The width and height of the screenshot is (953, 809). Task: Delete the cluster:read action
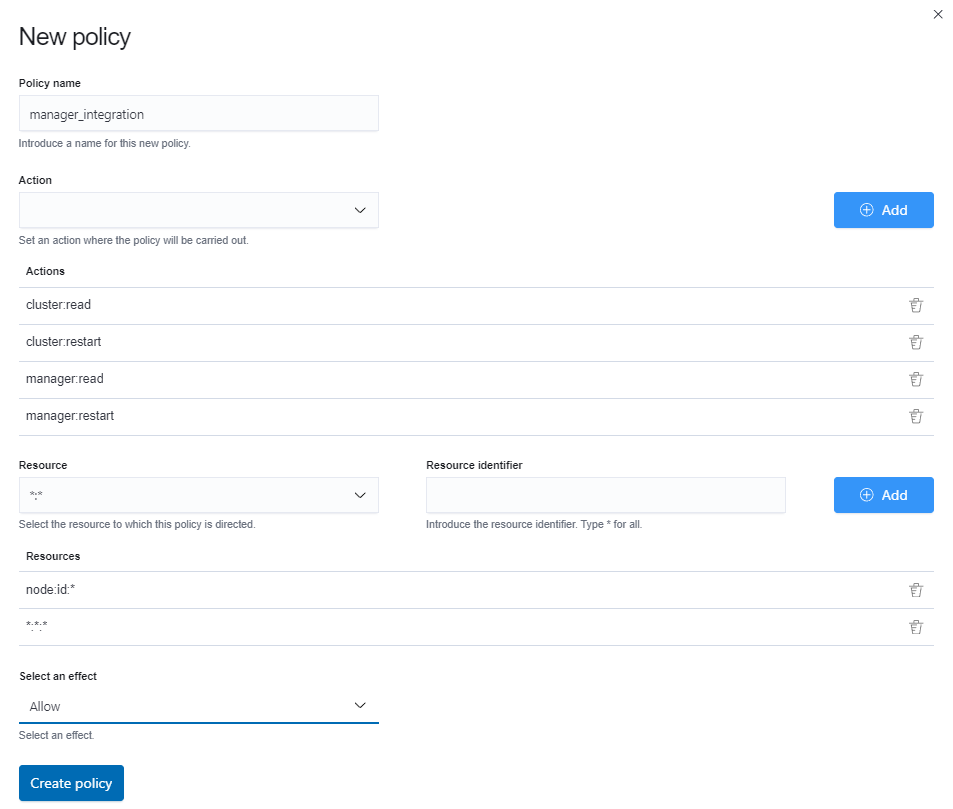tap(915, 305)
